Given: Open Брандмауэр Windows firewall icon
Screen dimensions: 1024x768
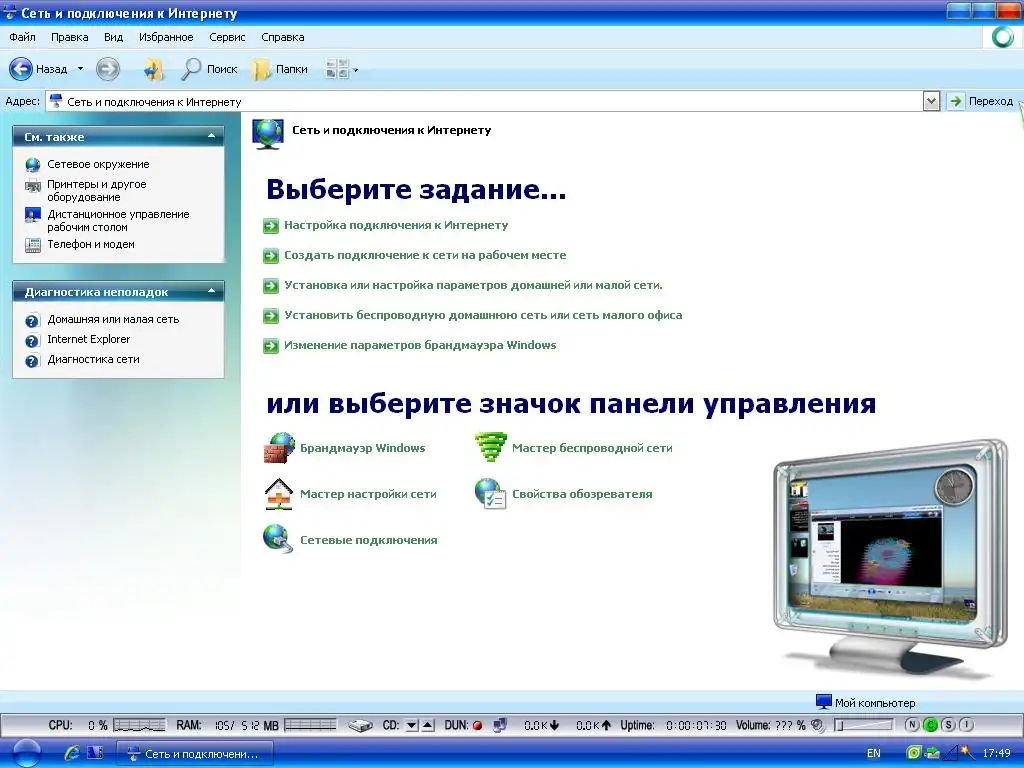Looking at the screenshot, I should point(279,448).
